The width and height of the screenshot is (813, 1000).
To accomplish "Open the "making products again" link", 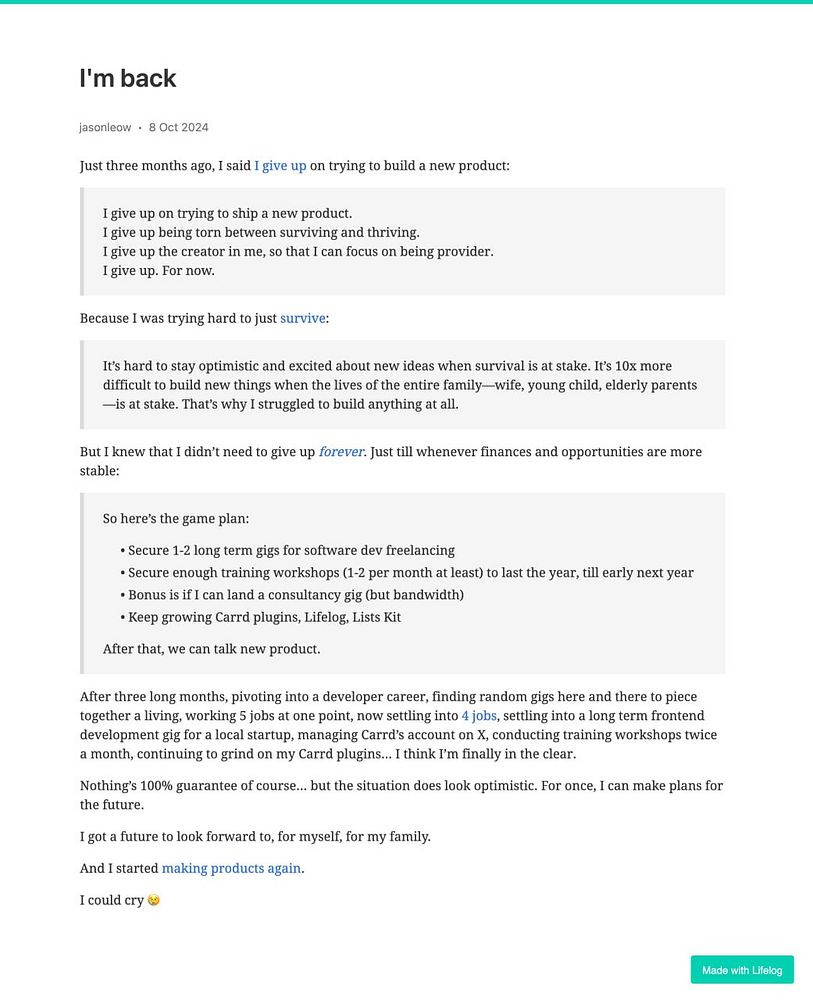I will tap(231, 869).
